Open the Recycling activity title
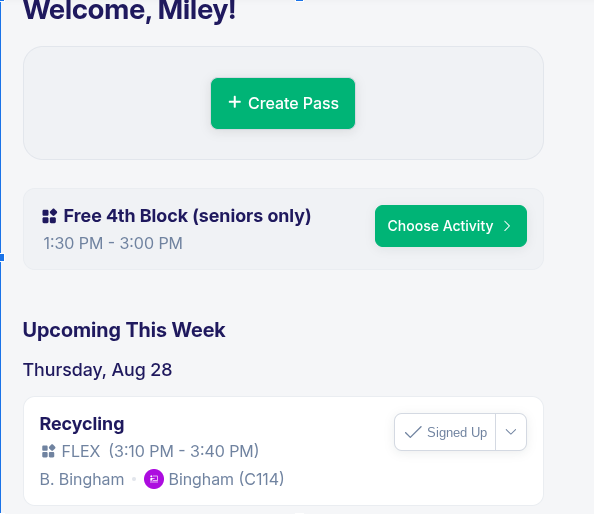This screenshot has height=514, width=594. coord(82,424)
